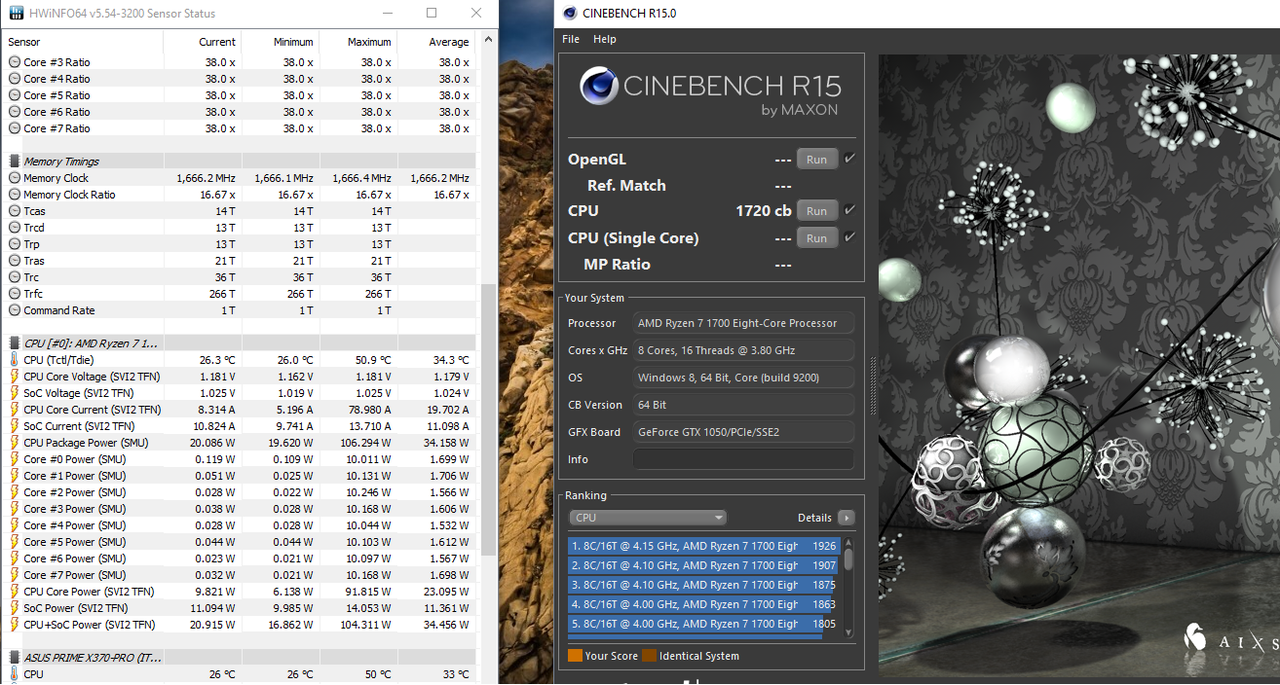Screen dimensions: 1280x685
Task: Select ranking entry 4.15 GHz scoring 1926
Action: [x=704, y=546]
